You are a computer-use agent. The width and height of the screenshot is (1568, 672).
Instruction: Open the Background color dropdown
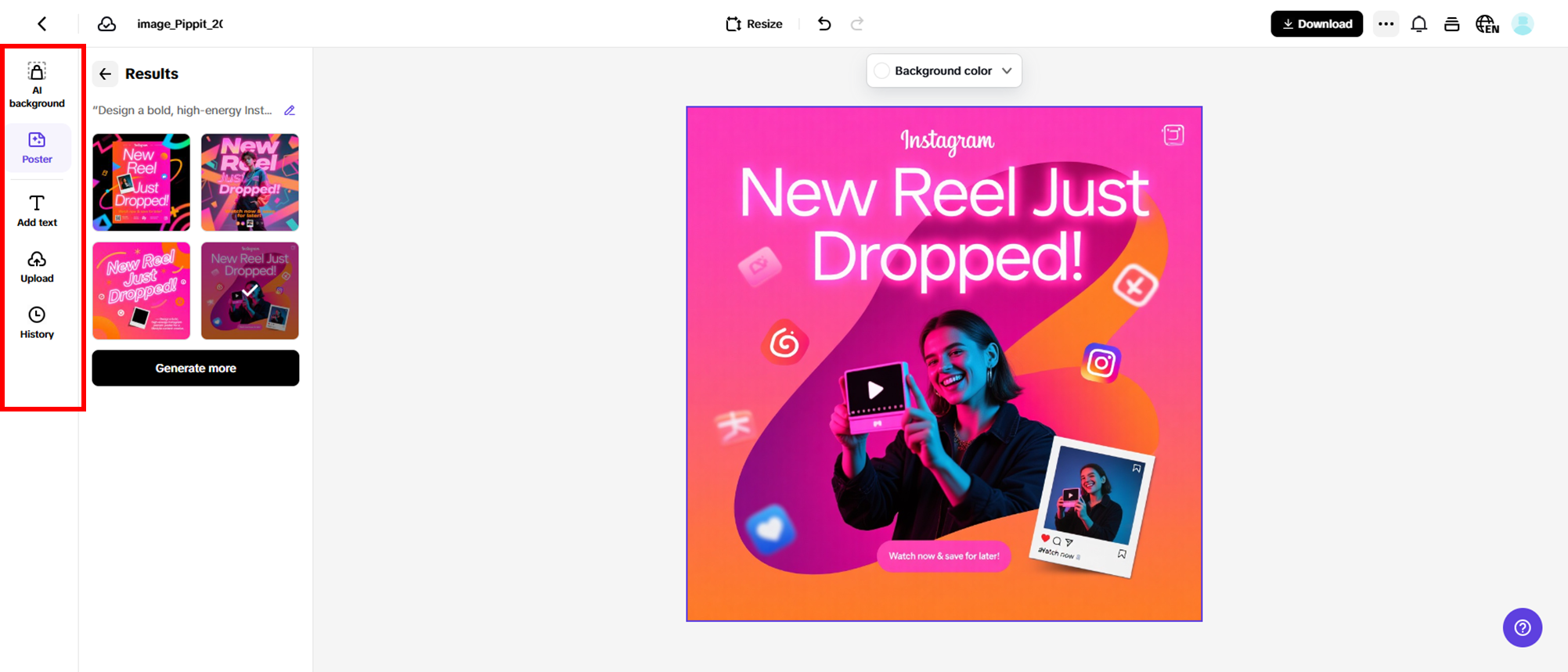(x=944, y=70)
